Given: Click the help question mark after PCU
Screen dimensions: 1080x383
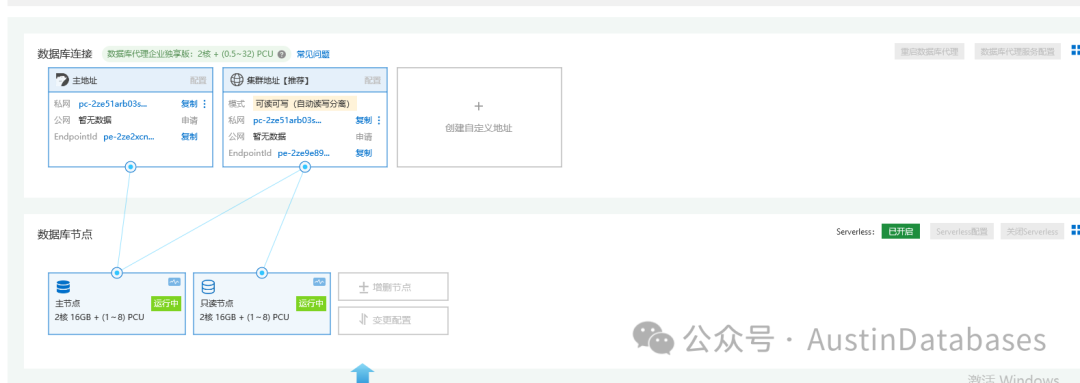Looking at the screenshot, I should point(282,54).
